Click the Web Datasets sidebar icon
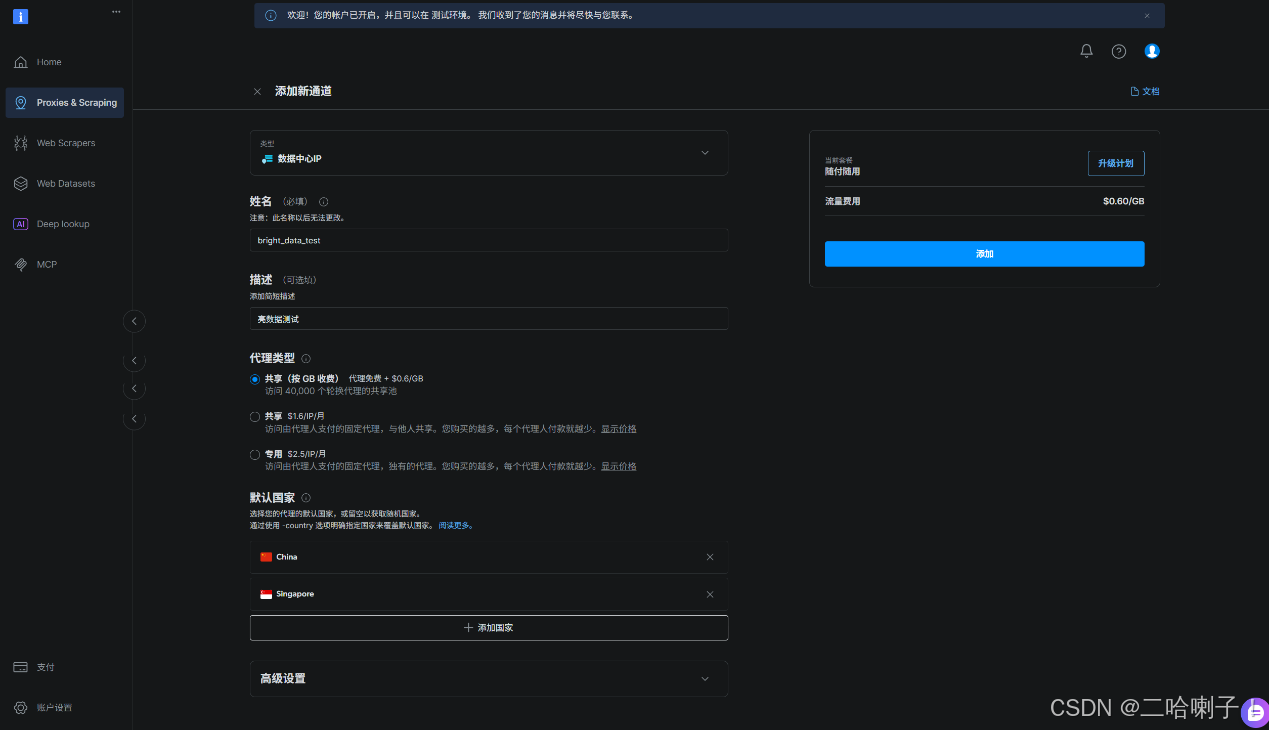1269x730 pixels. tap(20, 184)
